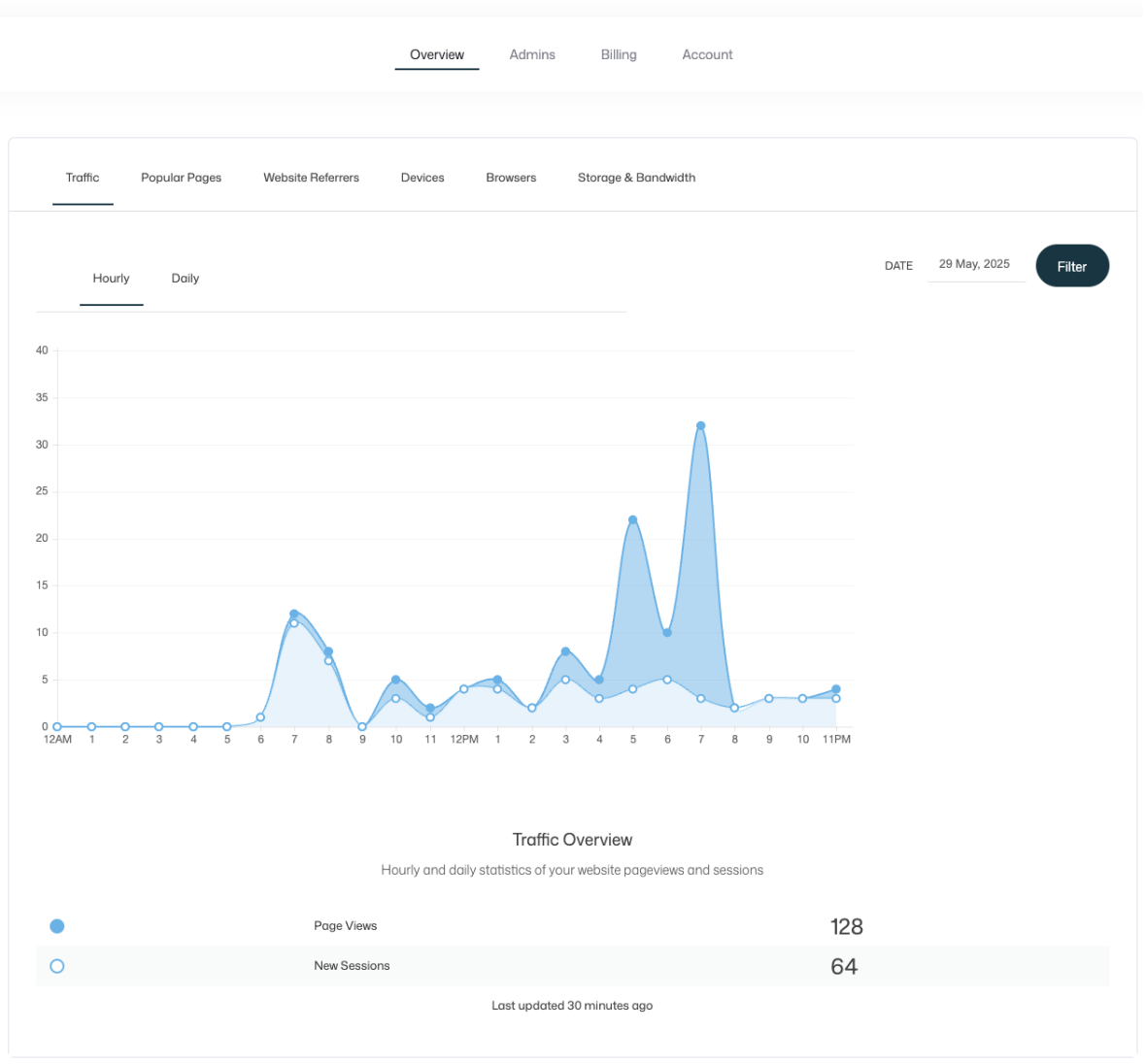Switch to the Devices tab

coord(423,179)
